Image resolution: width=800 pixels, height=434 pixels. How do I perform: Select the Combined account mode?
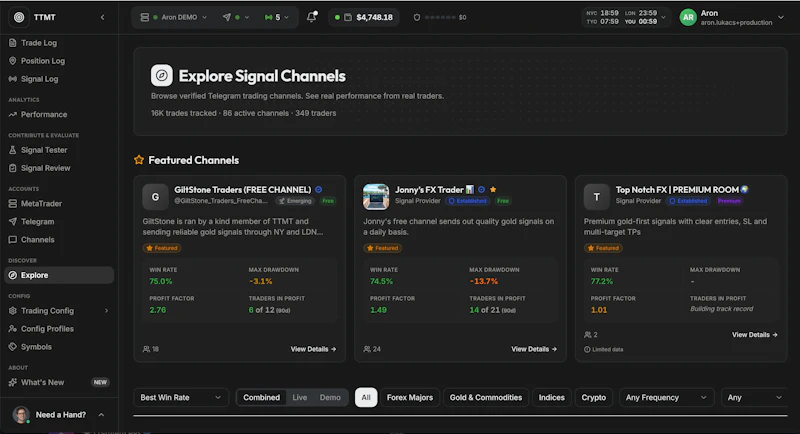[261, 397]
